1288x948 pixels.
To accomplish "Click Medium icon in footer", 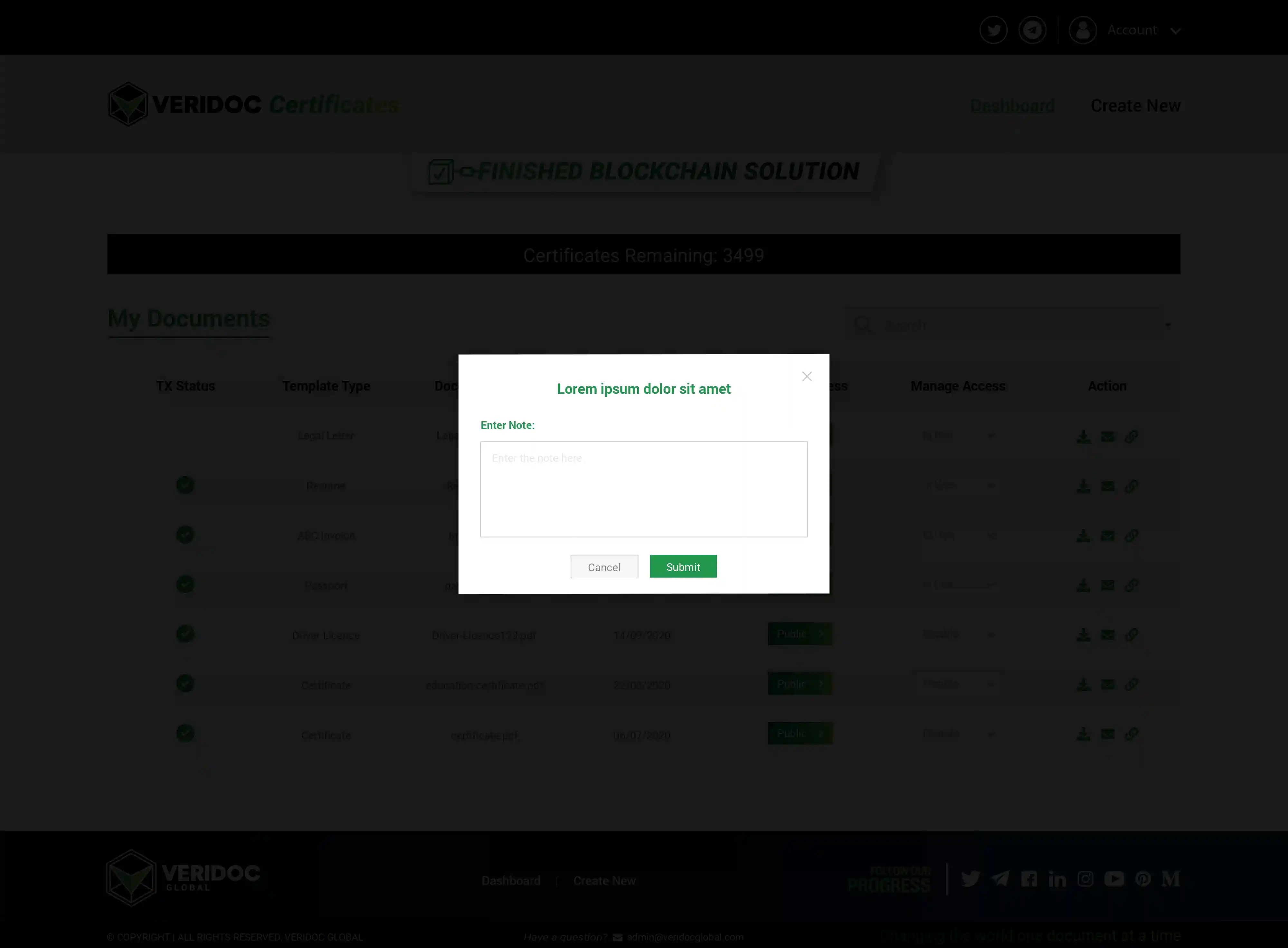I will pos(1170,879).
